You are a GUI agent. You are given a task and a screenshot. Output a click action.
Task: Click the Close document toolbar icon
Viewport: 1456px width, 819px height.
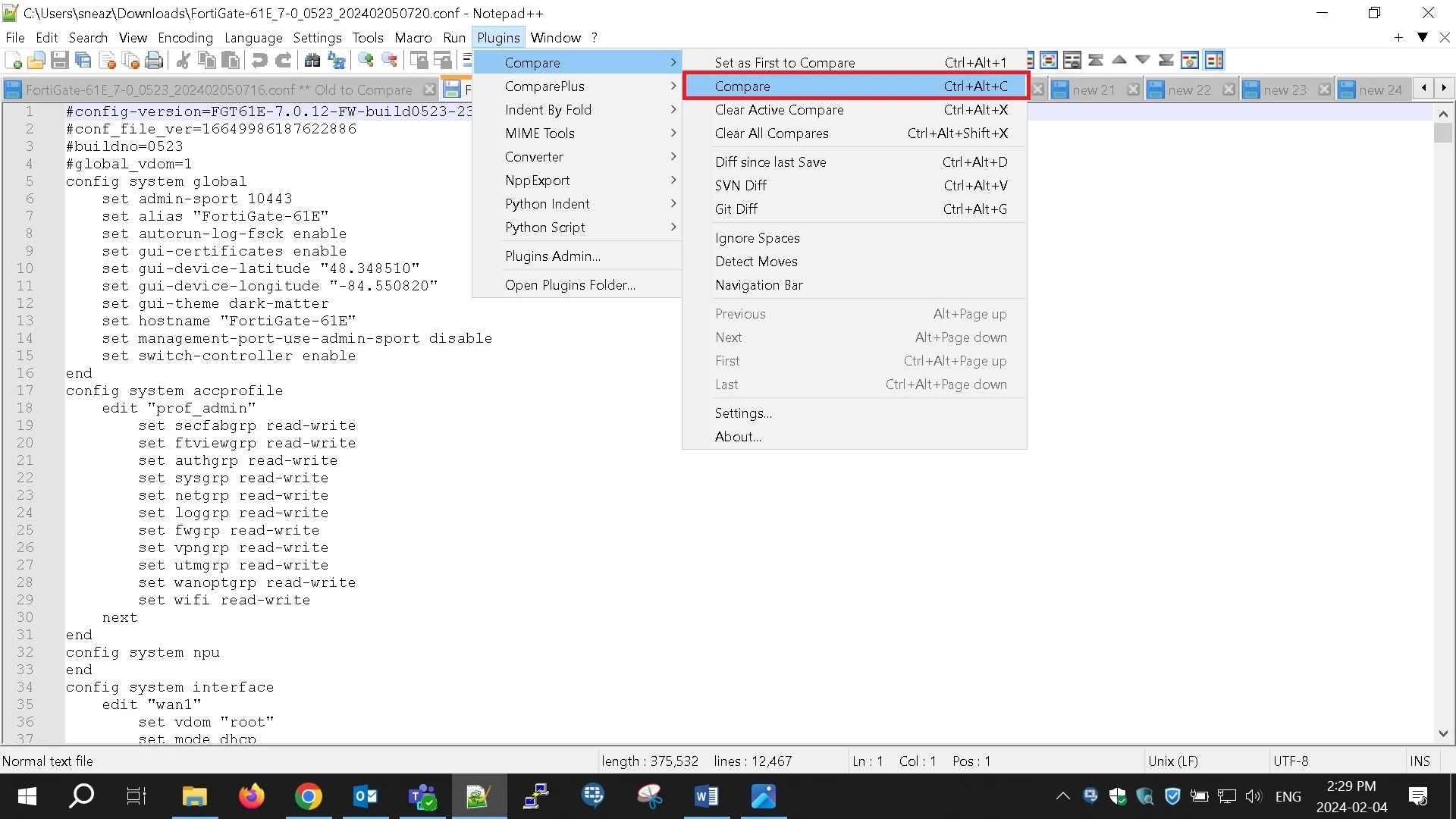pos(108,61)
